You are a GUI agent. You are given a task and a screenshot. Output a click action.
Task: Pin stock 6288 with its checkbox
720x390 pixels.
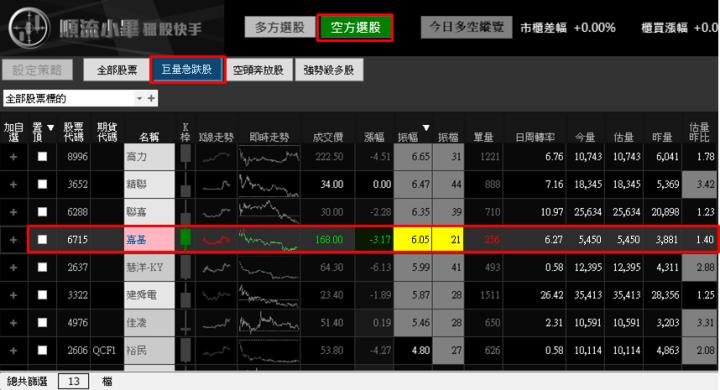coord(42,212)
